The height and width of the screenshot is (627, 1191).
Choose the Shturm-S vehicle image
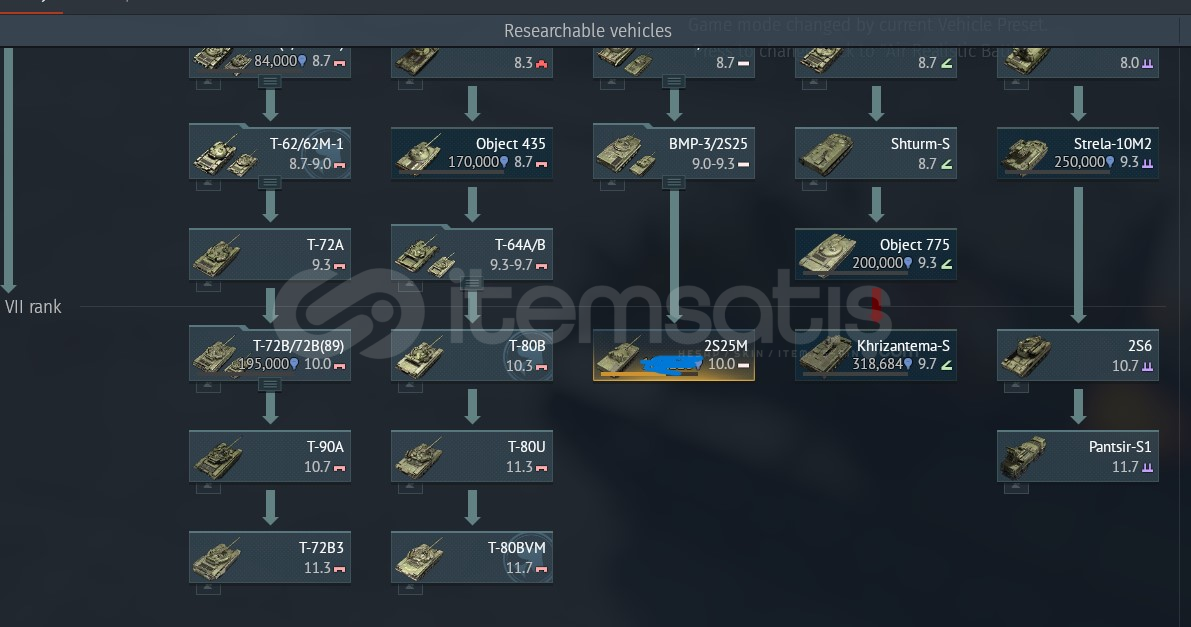[x=826, y=154]
